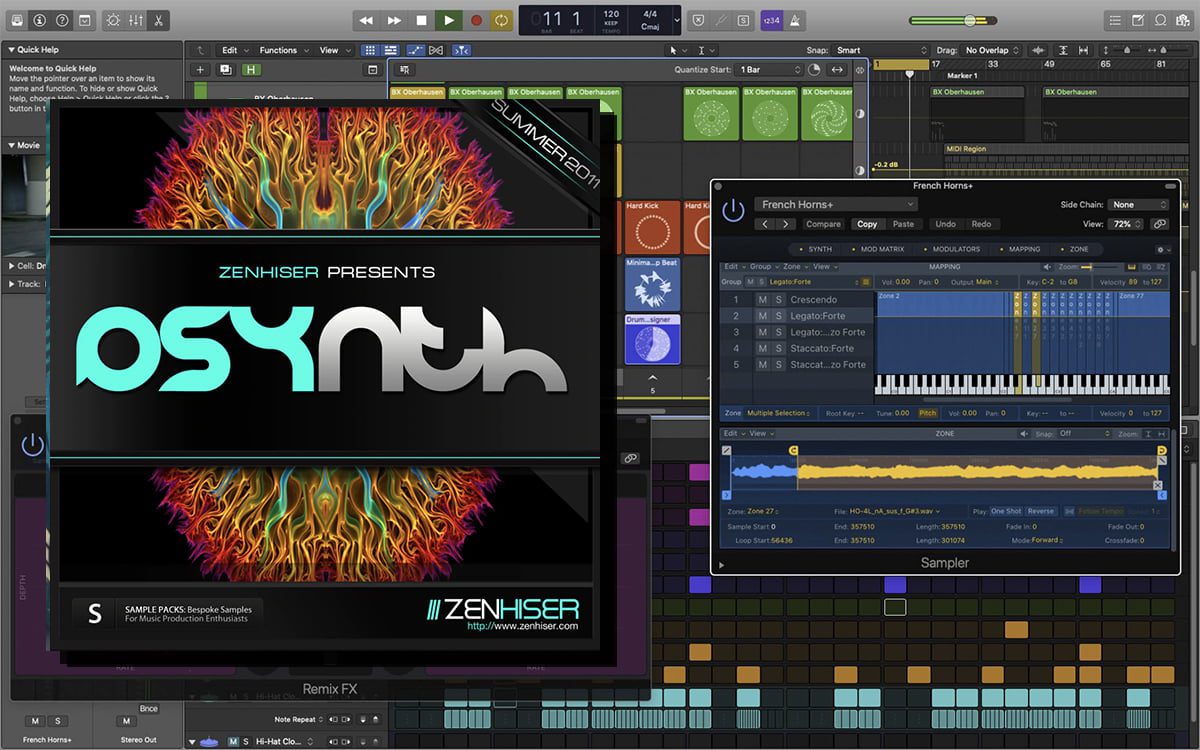Open the Smart Controls icon
Image resolution: width=1200 pixels, height=750 pixels.
point(111,20)
